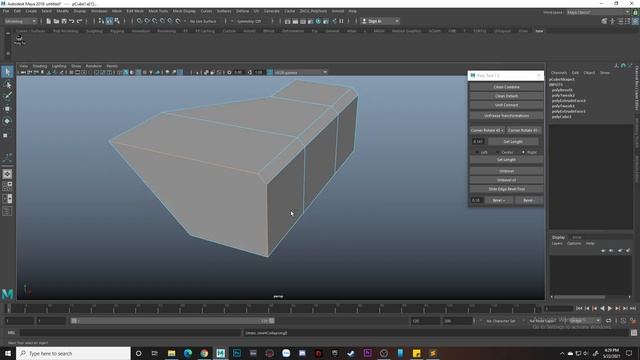Choose the Move tool in toolbox
Viewport: 640px width, 360px height.
coord(7,109)
